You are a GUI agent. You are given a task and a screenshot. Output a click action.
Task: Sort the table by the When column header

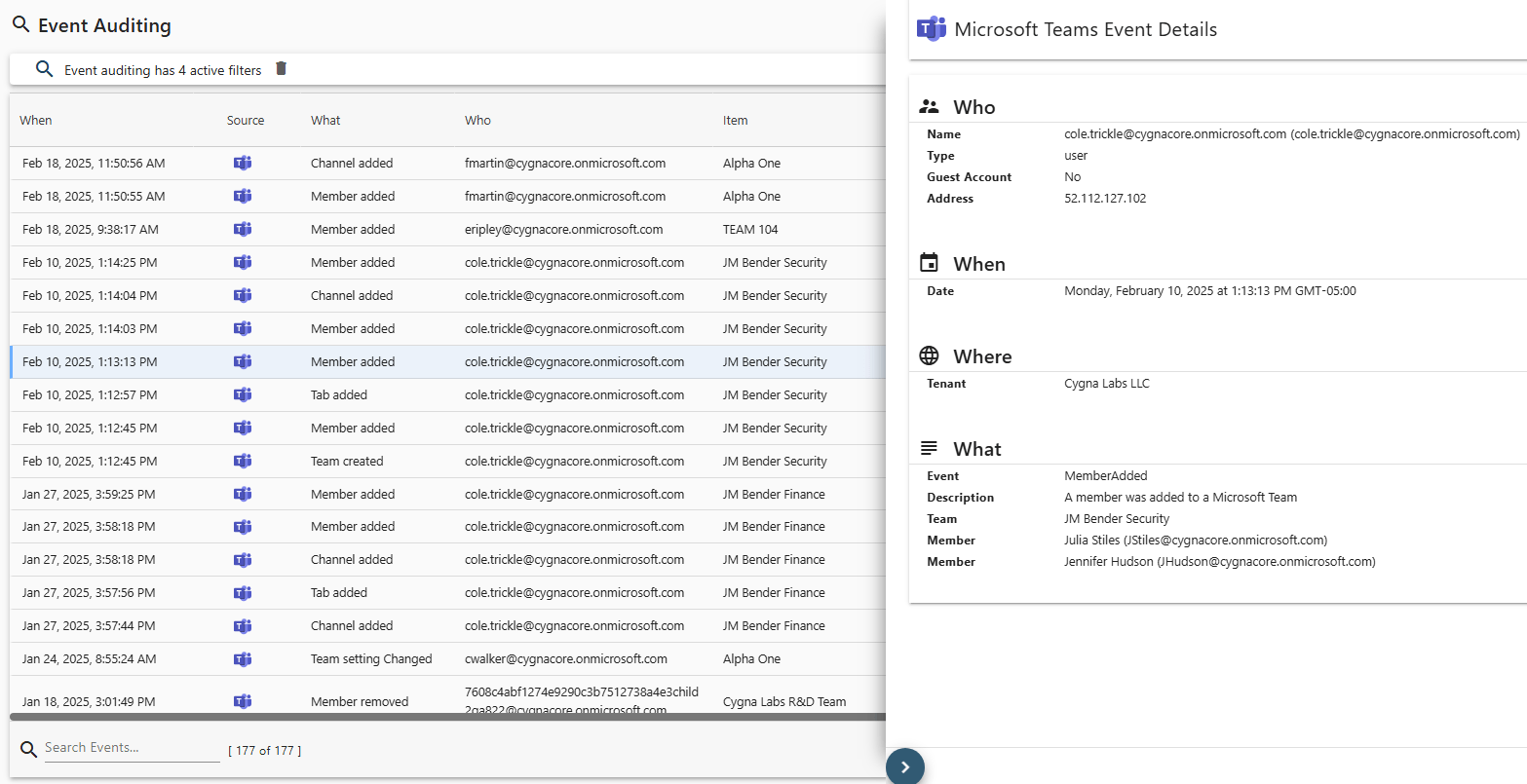point(36,120)
